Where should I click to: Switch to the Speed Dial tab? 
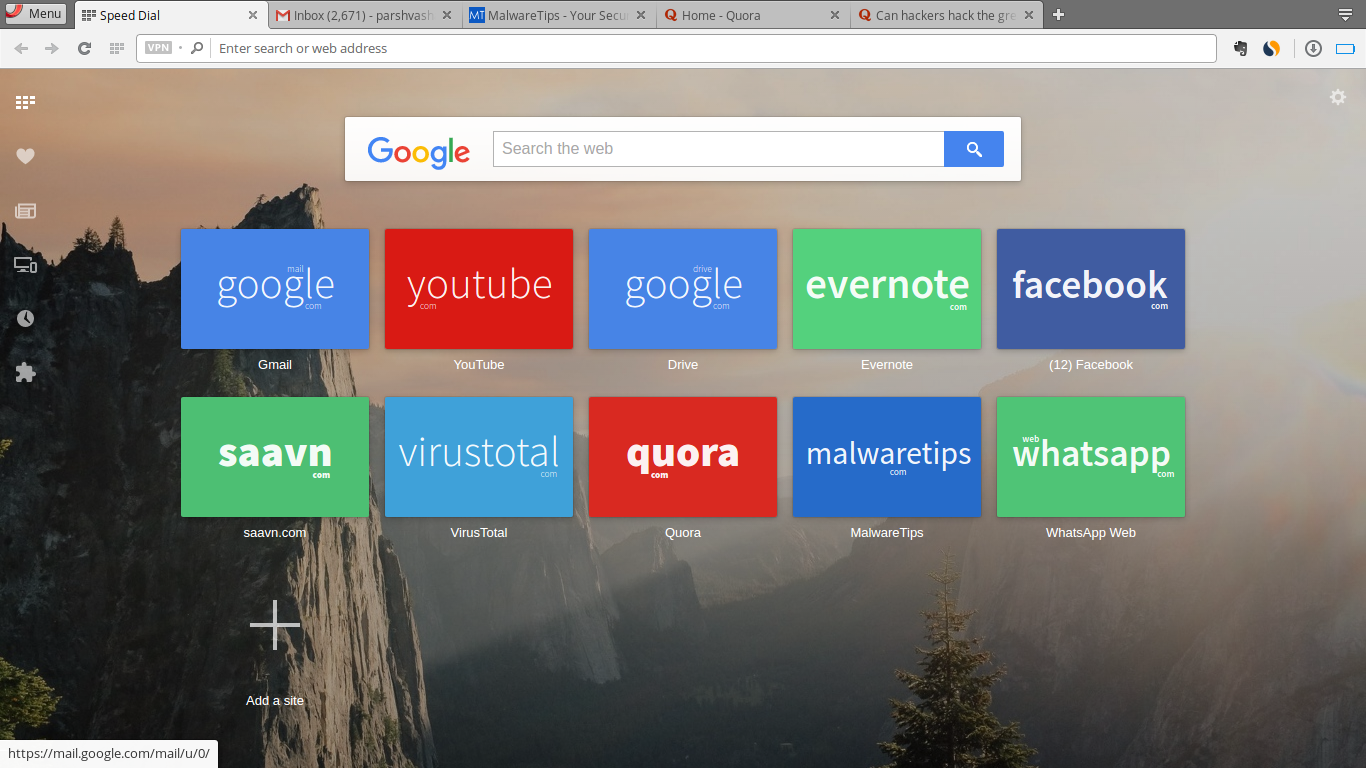click(x=170, y=15)
